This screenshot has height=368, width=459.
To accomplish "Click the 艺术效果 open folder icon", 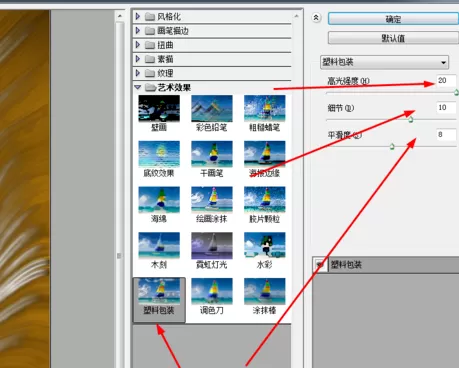I will 151,88.
